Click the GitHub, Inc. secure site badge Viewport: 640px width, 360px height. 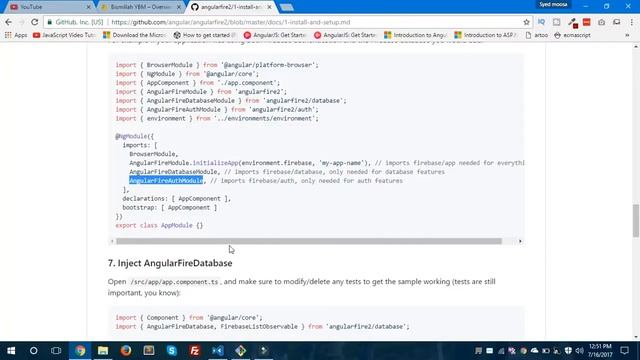pyautogui.click(x=76, y=22)
